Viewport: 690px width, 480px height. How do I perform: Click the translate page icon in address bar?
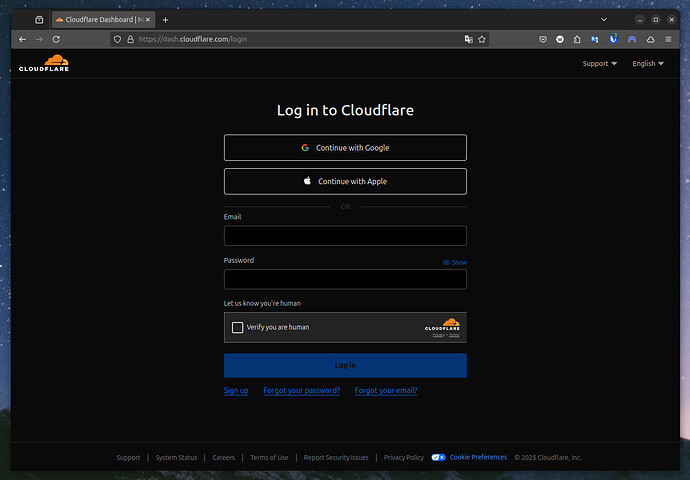[x=469, y=39]
